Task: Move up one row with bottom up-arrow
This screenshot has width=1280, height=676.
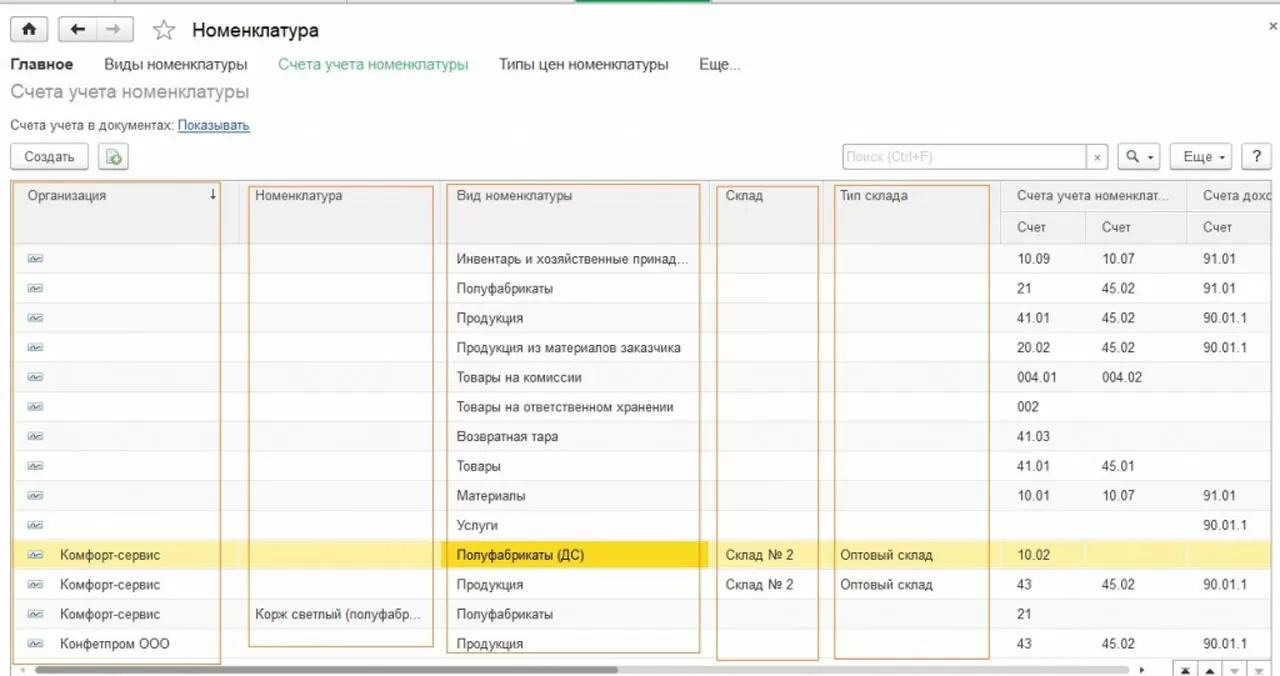Action: (1210, 669)
